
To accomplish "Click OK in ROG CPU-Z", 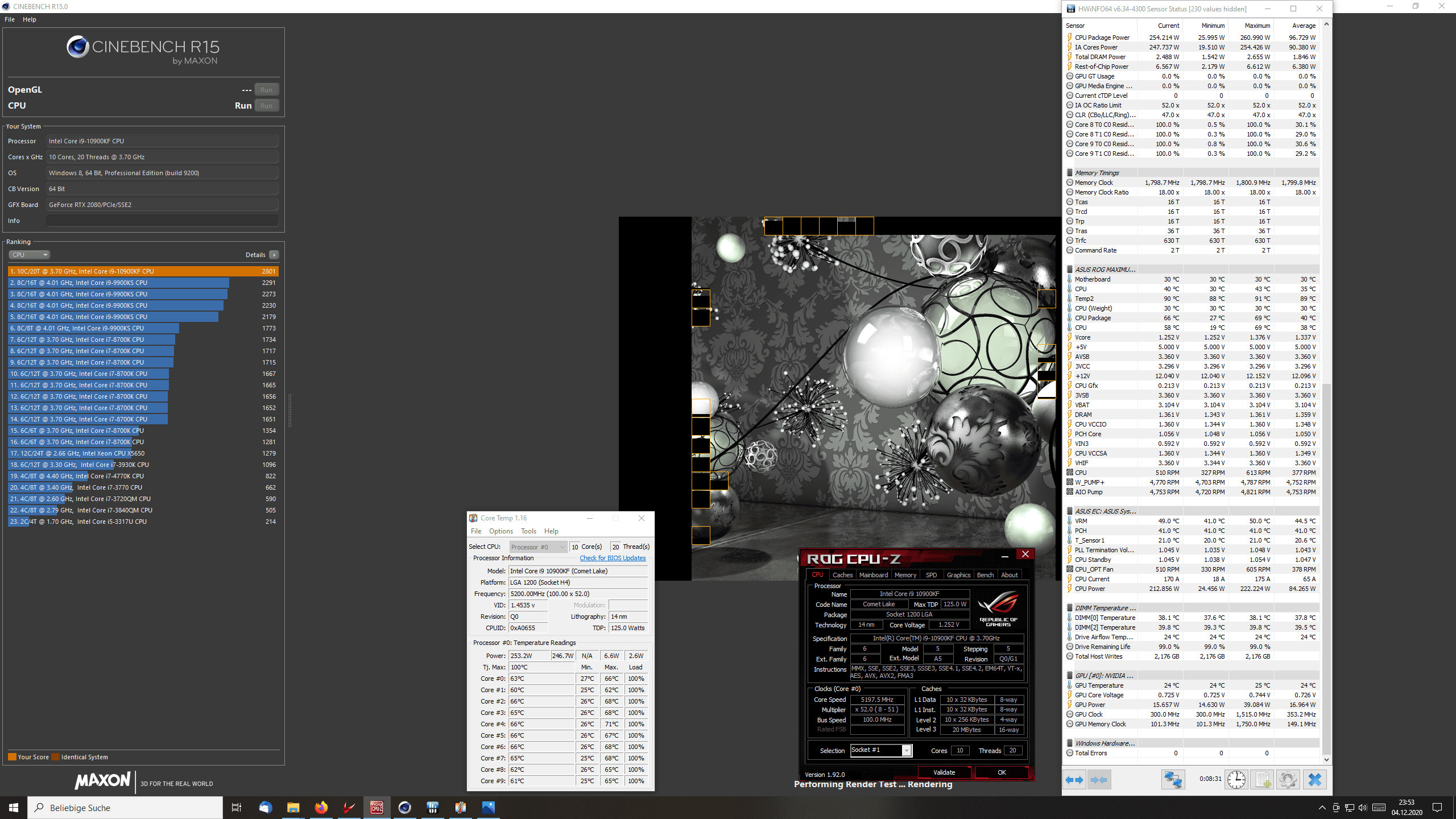I will coord(1002,772).
